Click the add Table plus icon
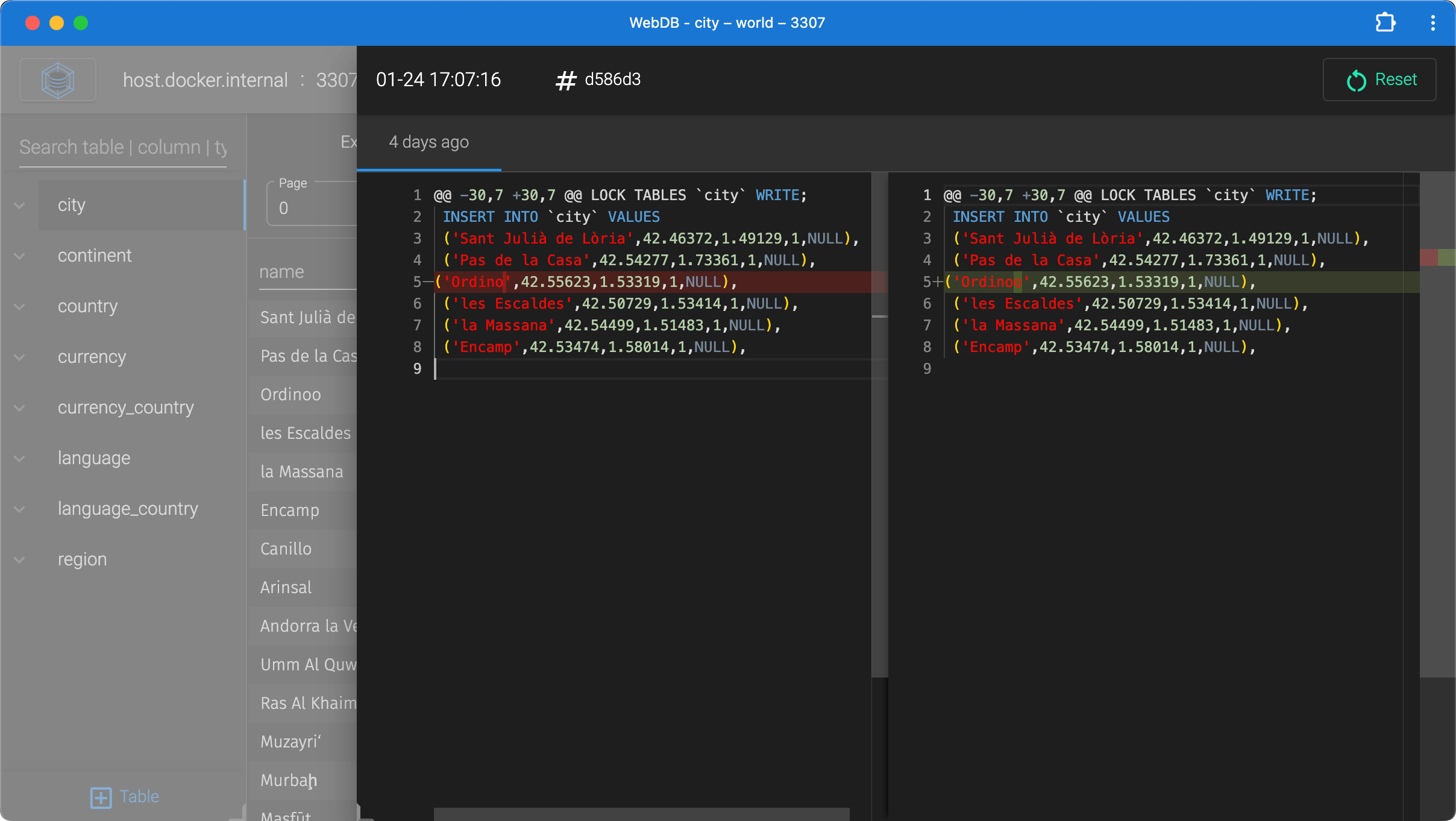Screen dimensions: 1456x821 coord(101,797)
